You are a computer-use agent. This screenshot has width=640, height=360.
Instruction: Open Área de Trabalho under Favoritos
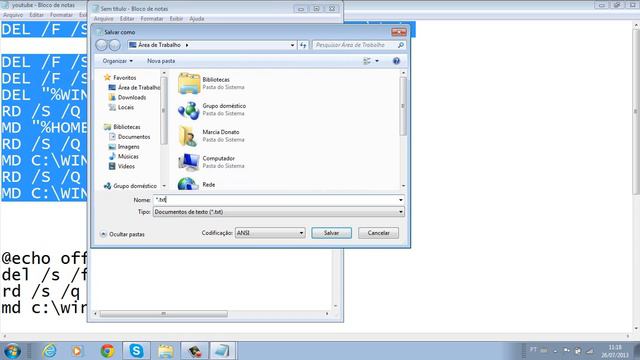[x=134, y=87]
